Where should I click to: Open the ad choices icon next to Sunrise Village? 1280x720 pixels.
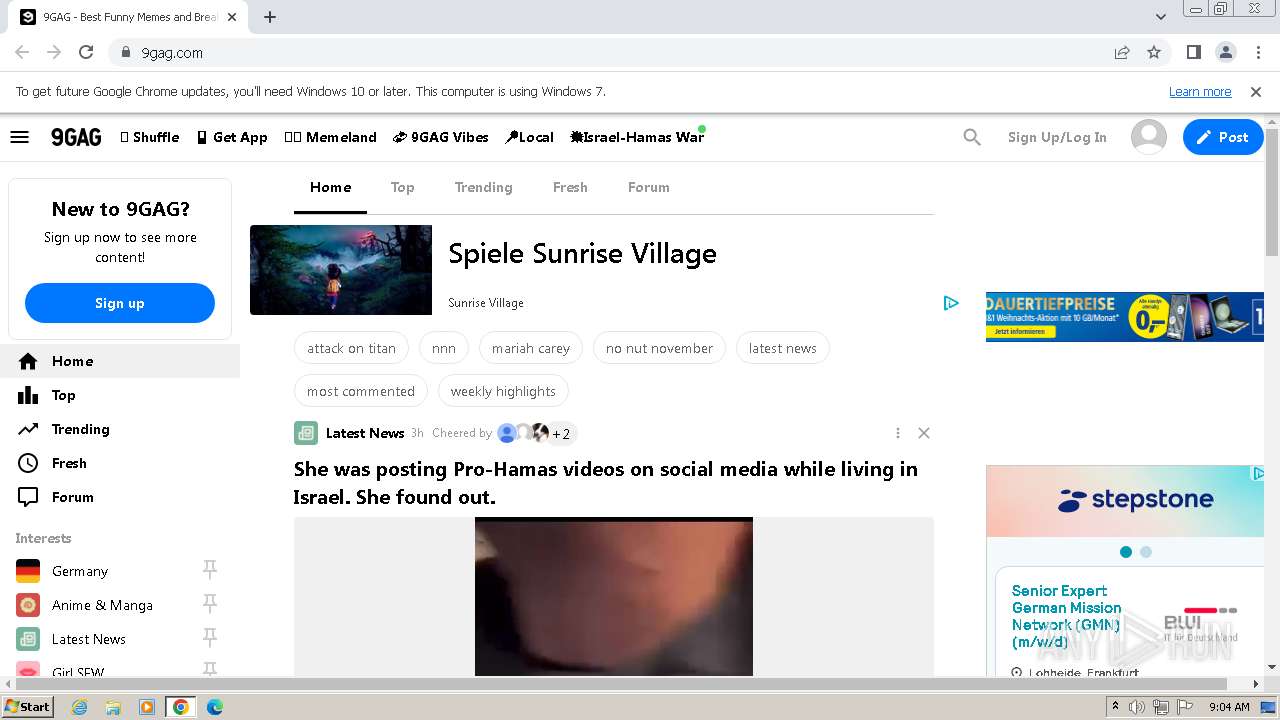click(x=951, y=303)
